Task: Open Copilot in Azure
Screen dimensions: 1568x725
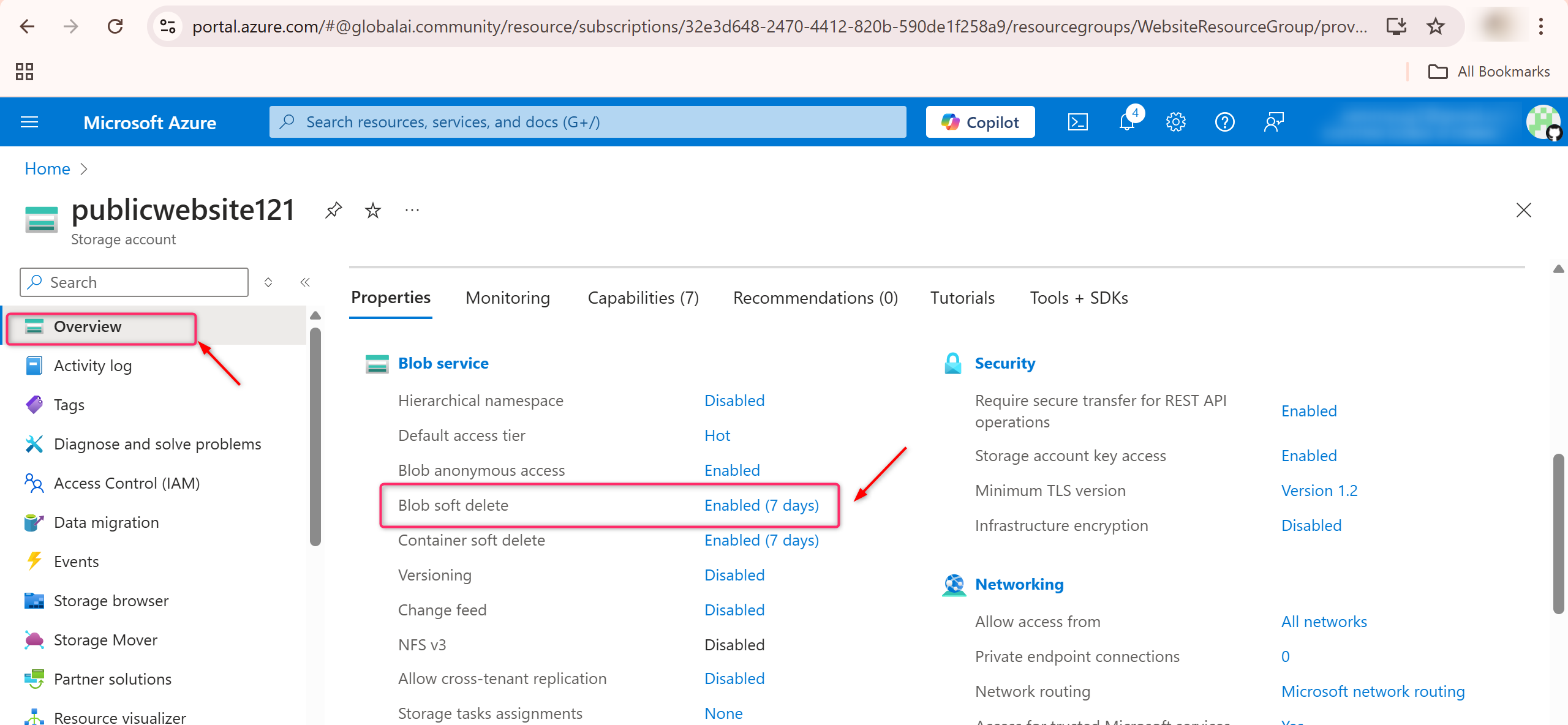Action: click(980, 122)
